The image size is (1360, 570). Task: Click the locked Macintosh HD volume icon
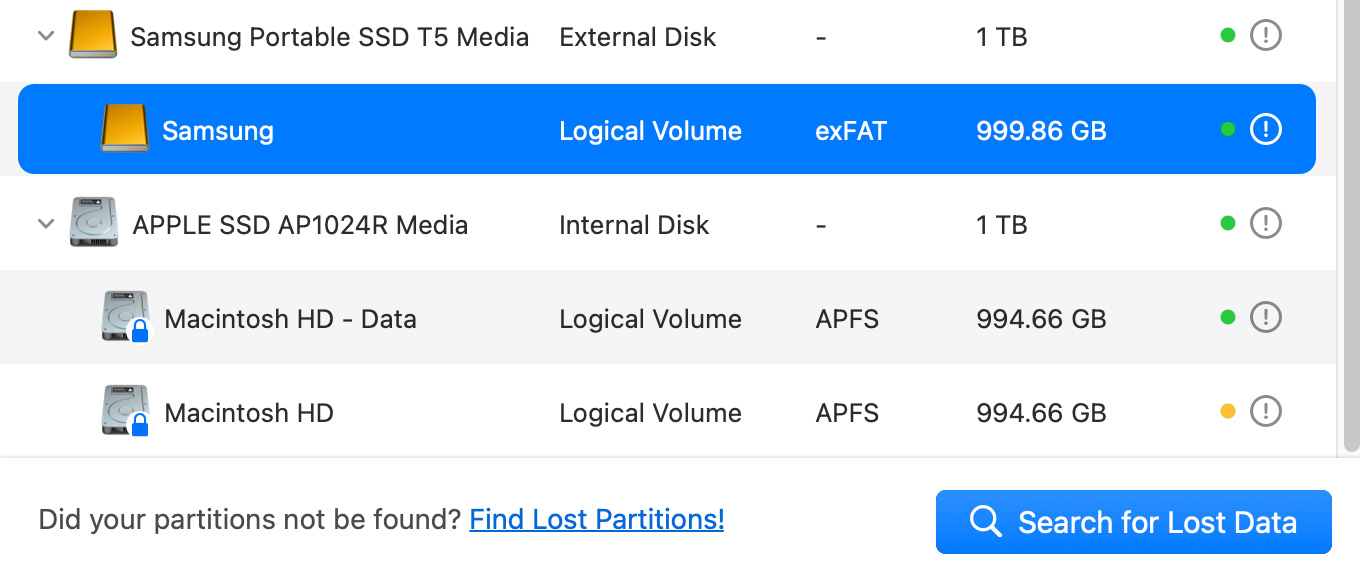coord(125,411)
